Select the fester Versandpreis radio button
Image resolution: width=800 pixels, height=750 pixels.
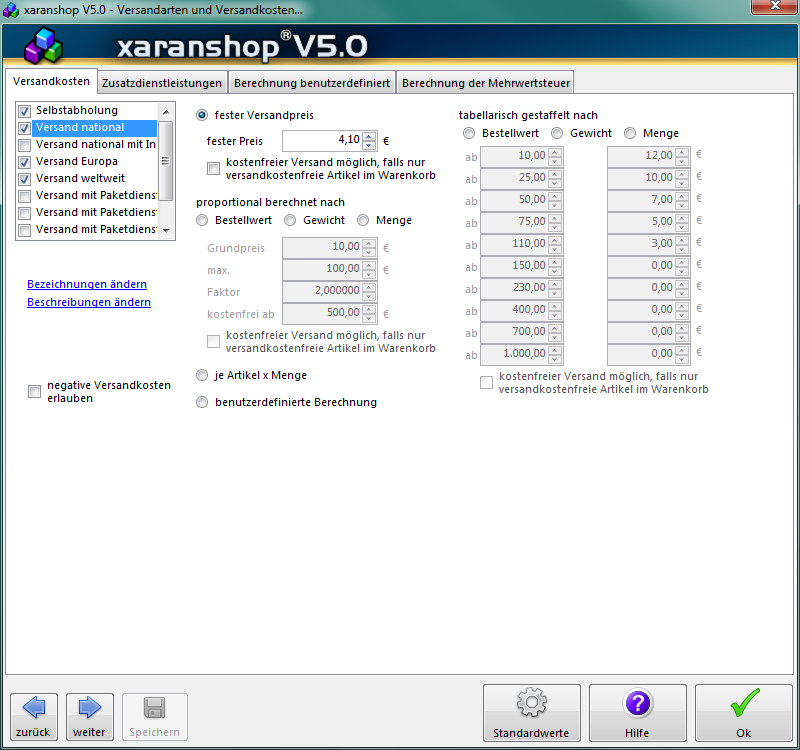click(202, 115)
